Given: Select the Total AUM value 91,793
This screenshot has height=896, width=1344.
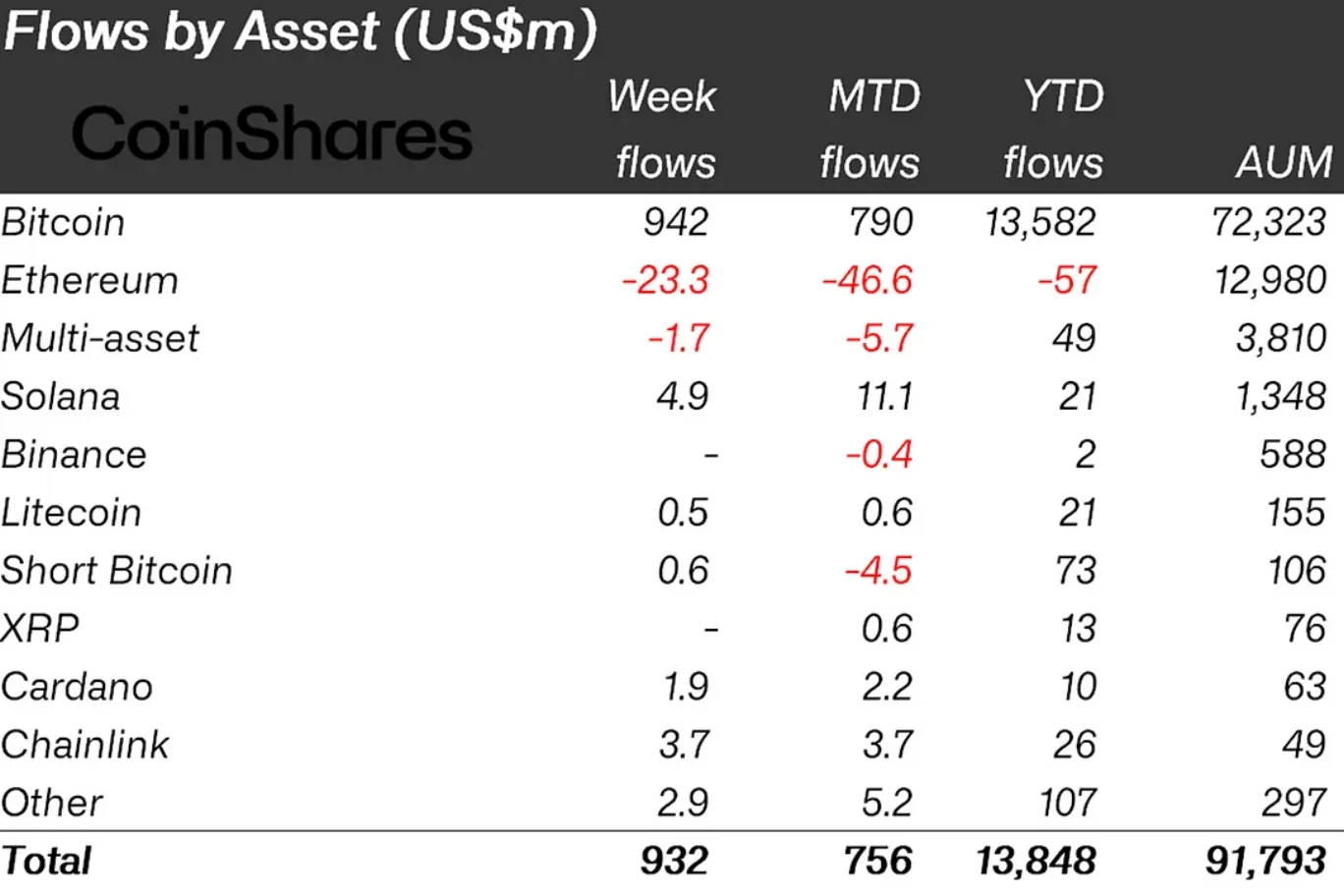Looking at the screenshot, I should 1265,861.
